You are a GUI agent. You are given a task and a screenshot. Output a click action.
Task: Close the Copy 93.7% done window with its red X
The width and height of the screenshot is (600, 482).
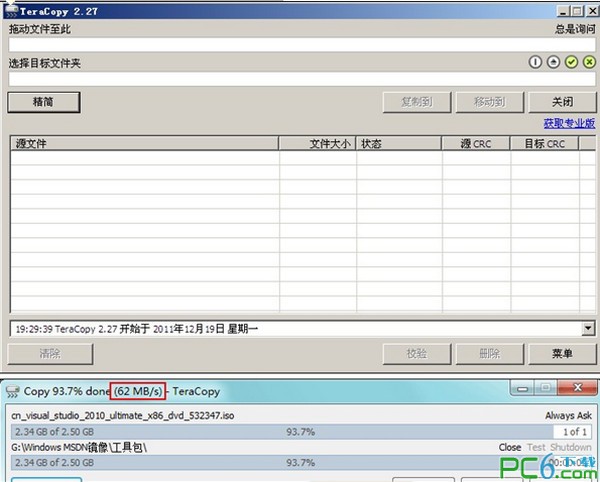point(578,388)
